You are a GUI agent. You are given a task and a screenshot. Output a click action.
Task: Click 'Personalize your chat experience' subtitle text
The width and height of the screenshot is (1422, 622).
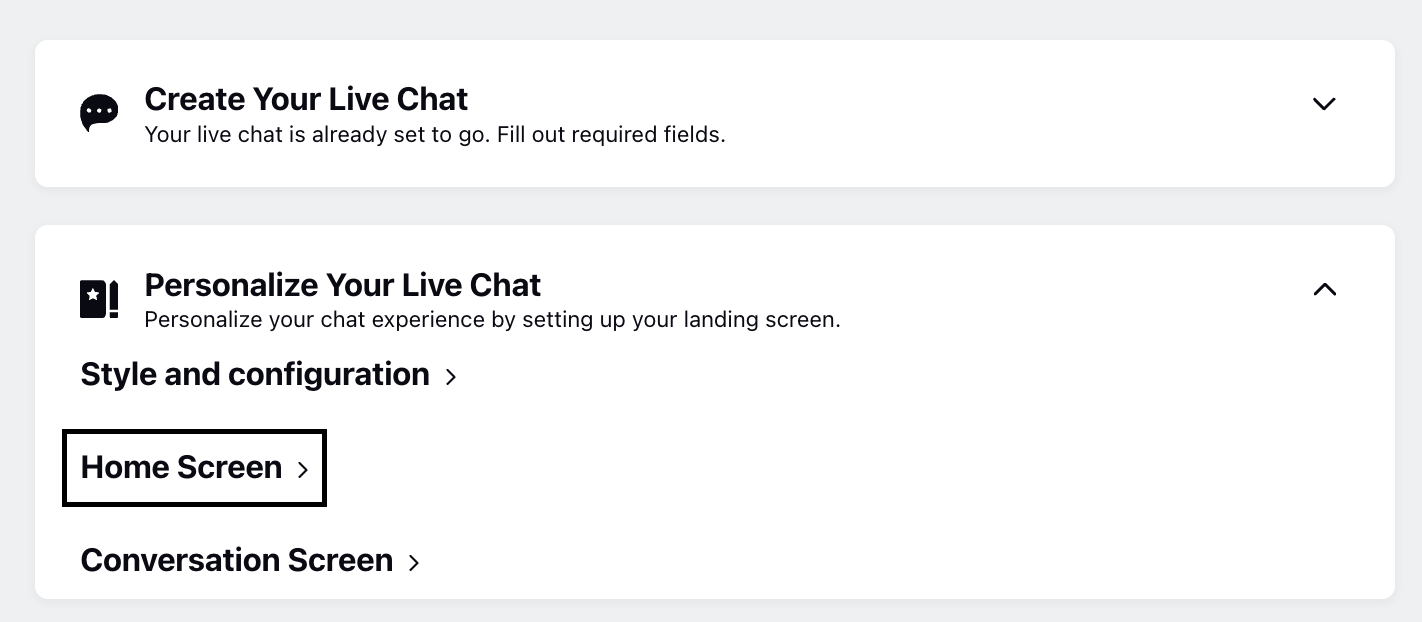[310, 320]
